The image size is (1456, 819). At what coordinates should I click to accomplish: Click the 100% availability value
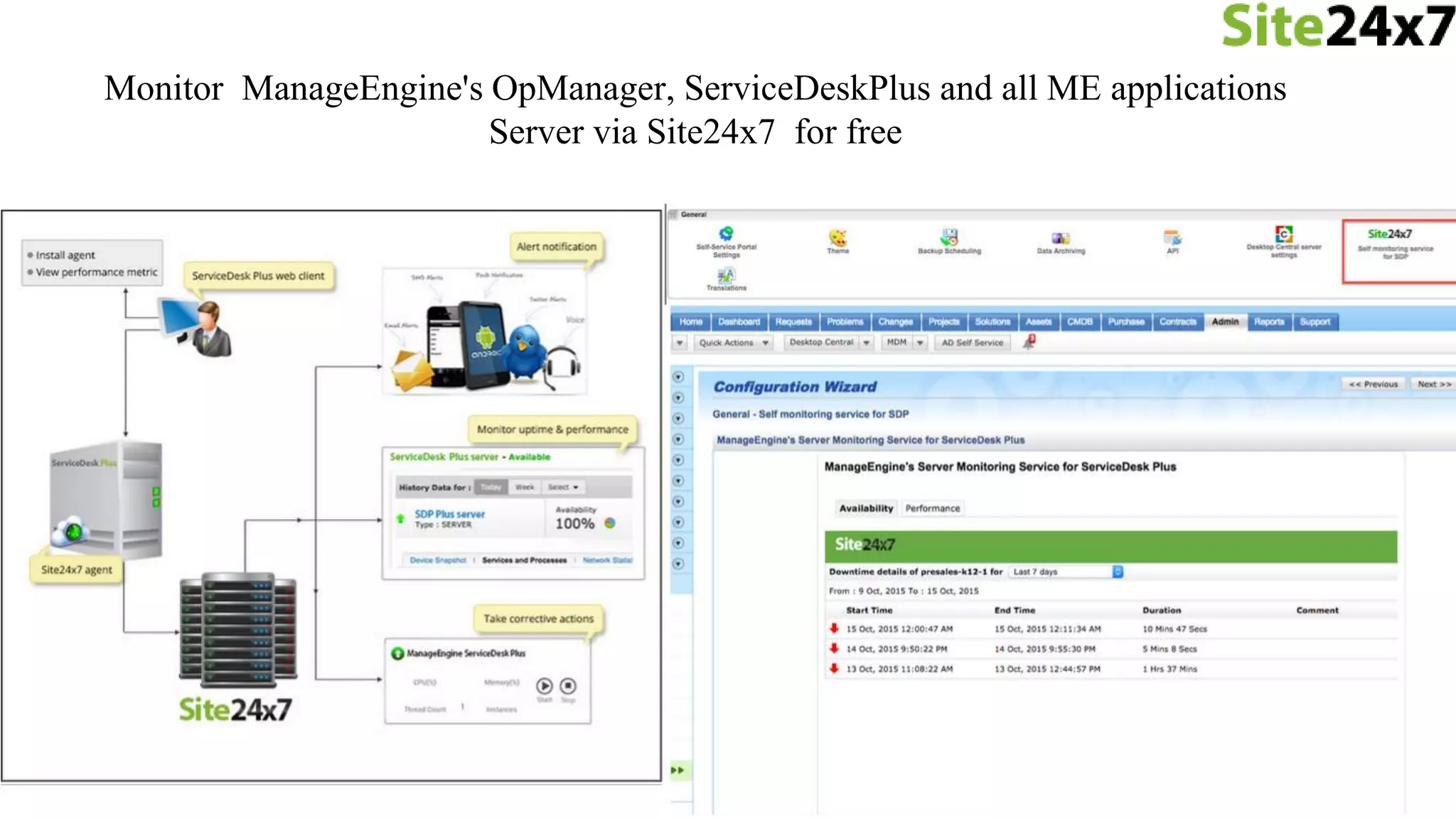(x=574, y=524)
